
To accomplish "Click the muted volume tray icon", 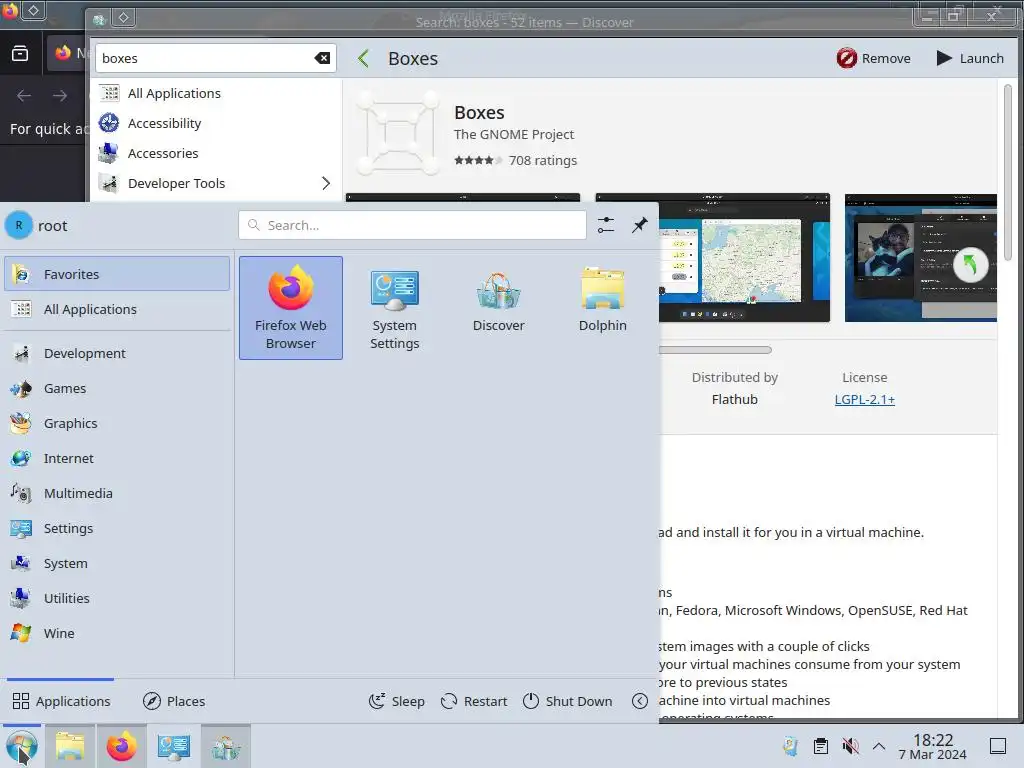I will 850,746.
